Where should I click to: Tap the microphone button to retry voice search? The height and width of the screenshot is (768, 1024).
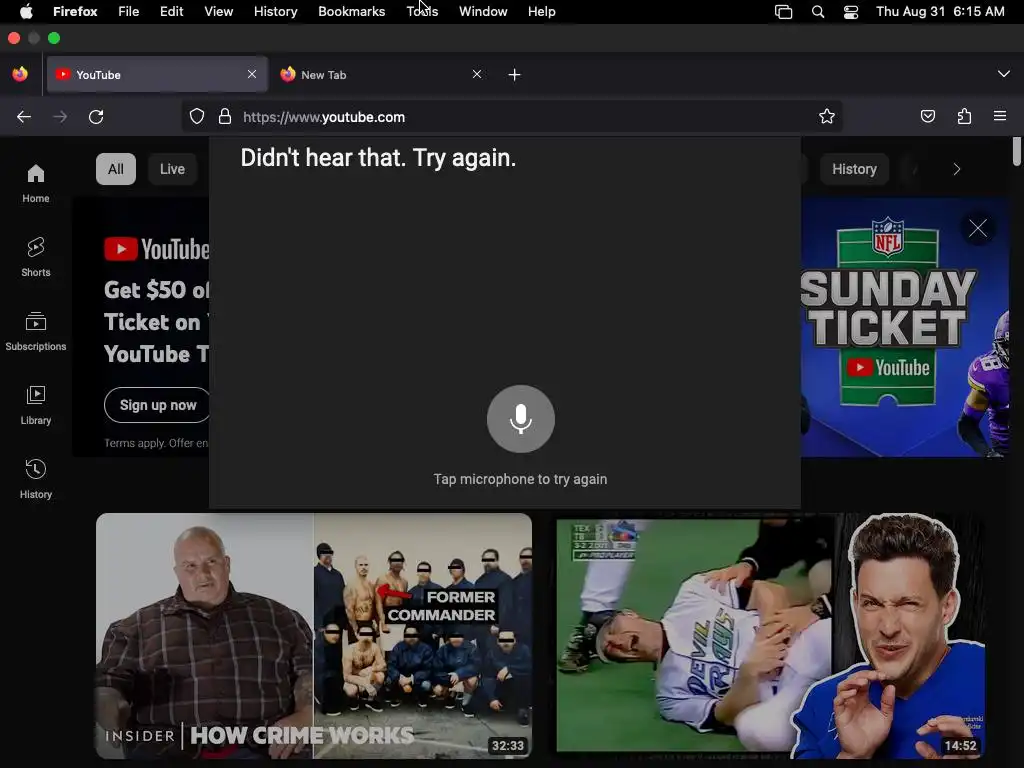pos(520,419)
